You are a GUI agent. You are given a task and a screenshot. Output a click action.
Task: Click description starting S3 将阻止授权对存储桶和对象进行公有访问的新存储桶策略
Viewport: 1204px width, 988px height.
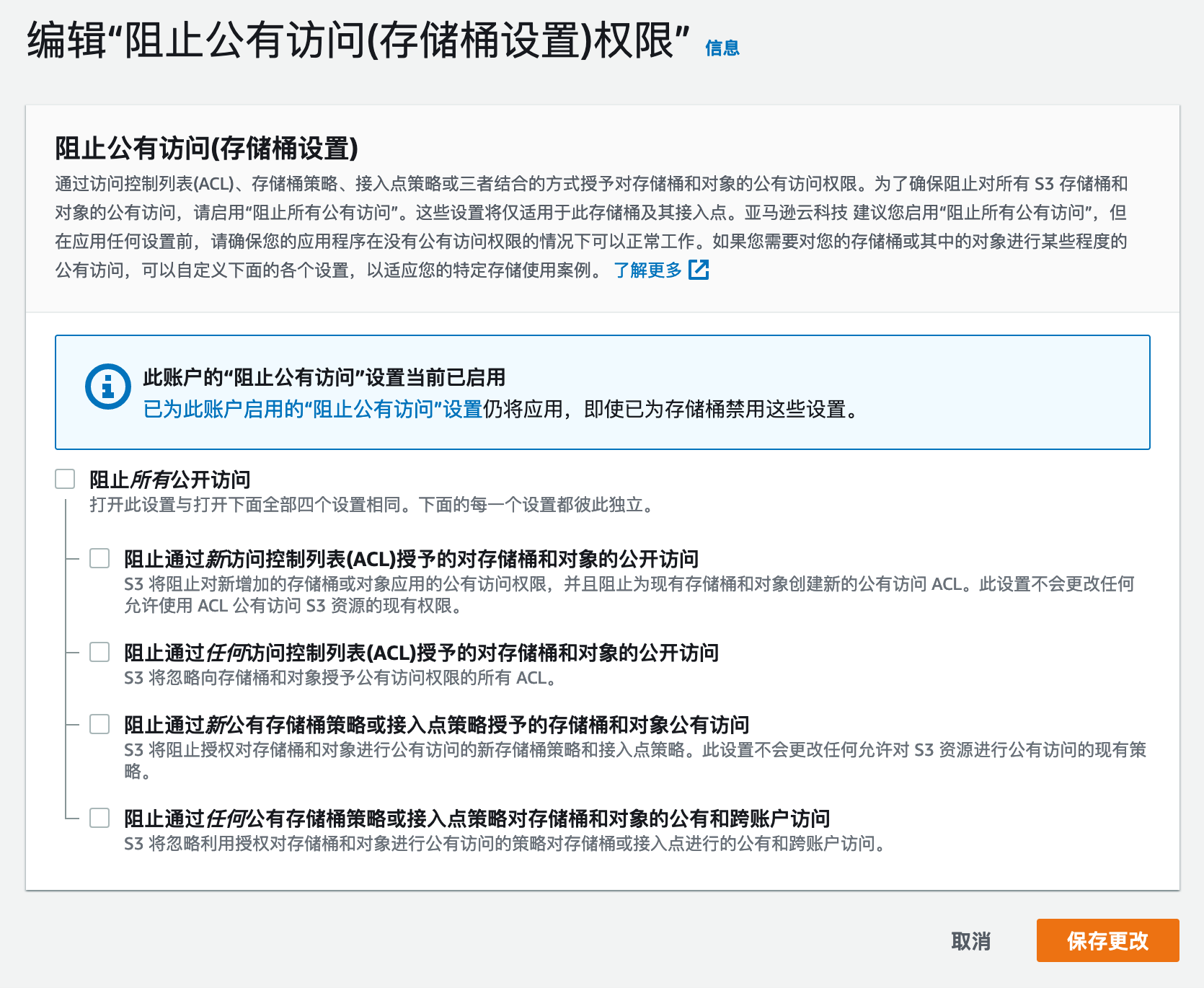[635, 761]
